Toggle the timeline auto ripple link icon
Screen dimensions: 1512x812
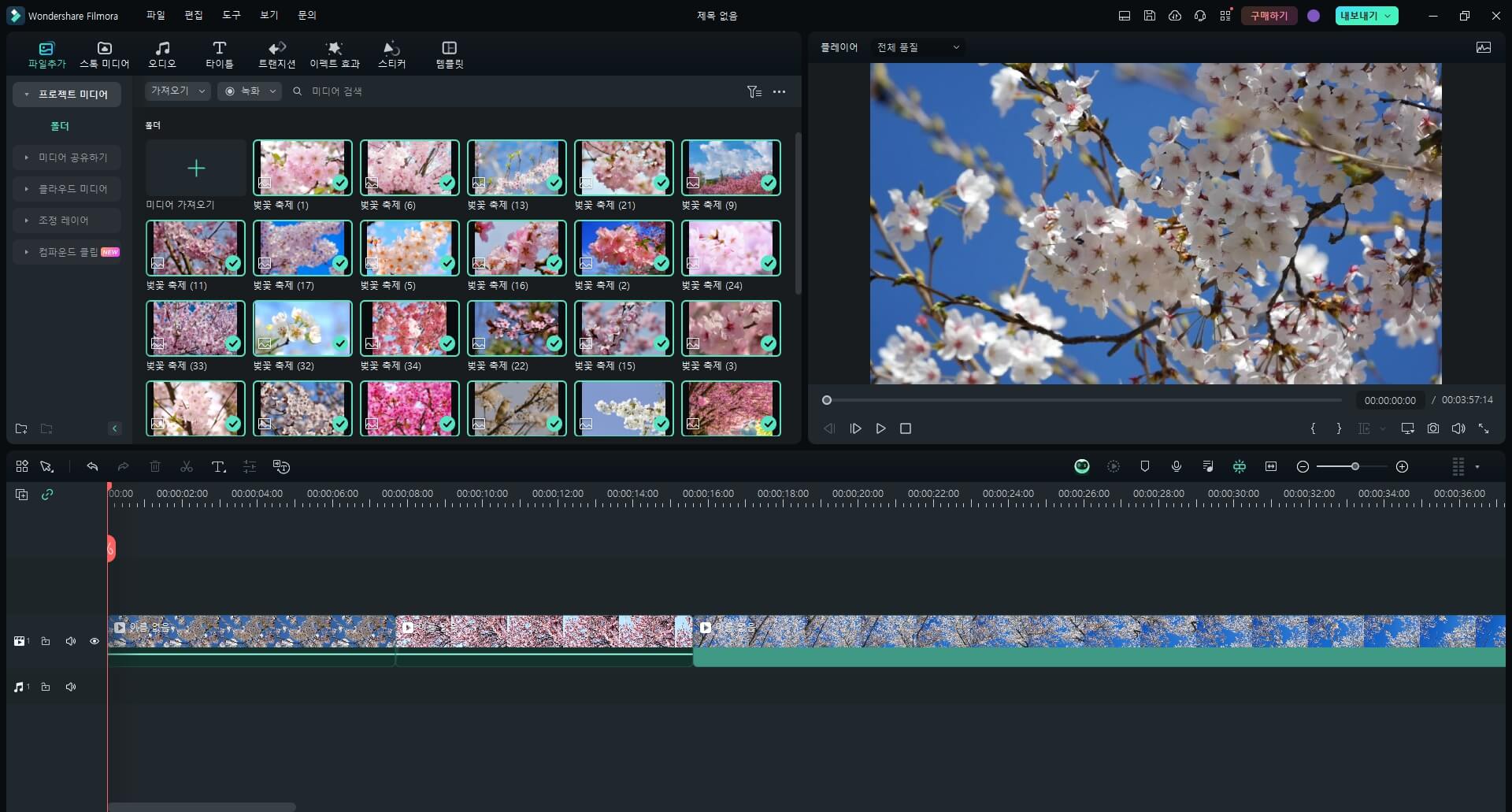(47, 495)
